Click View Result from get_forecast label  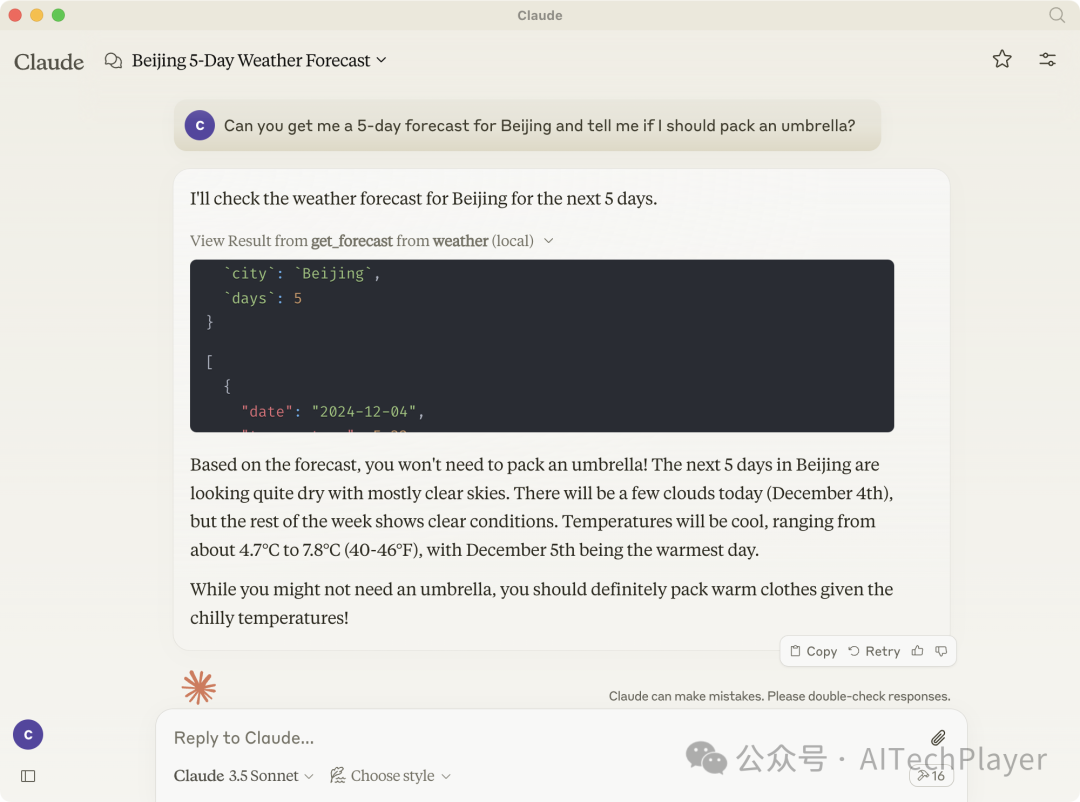point(362,240)
